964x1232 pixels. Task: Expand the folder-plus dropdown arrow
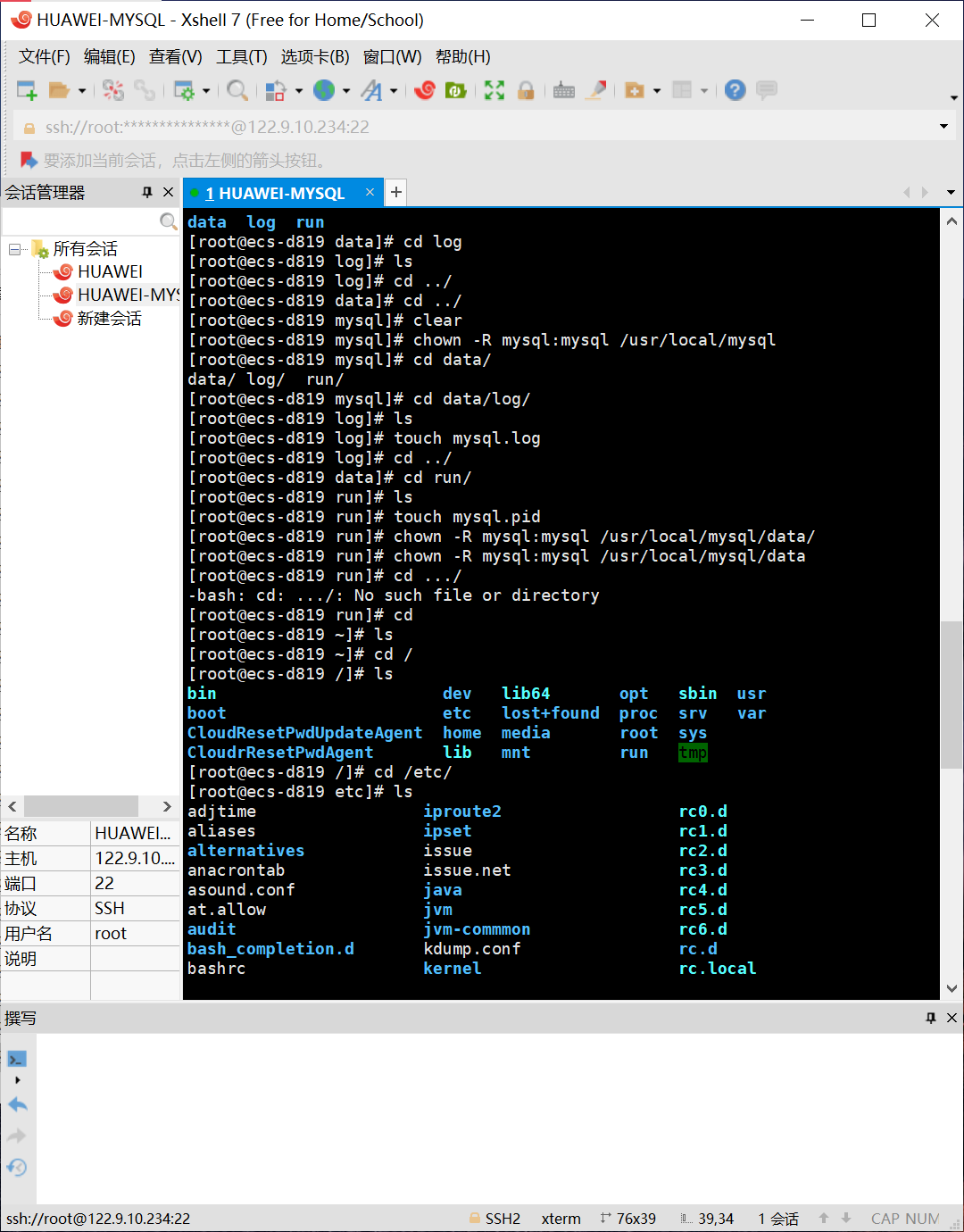point(657,90)
